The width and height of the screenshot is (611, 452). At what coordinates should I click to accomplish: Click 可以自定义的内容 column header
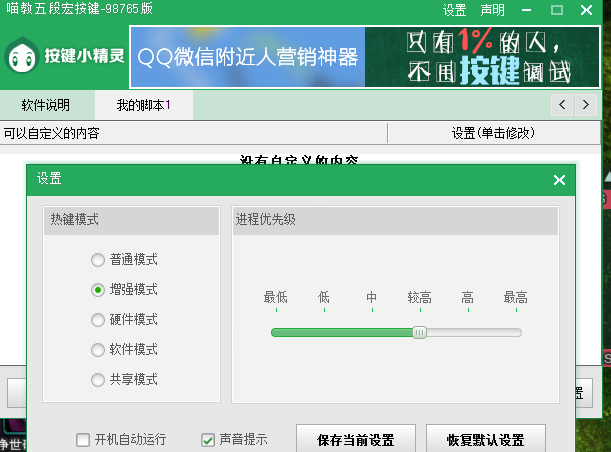pos(193,133)
